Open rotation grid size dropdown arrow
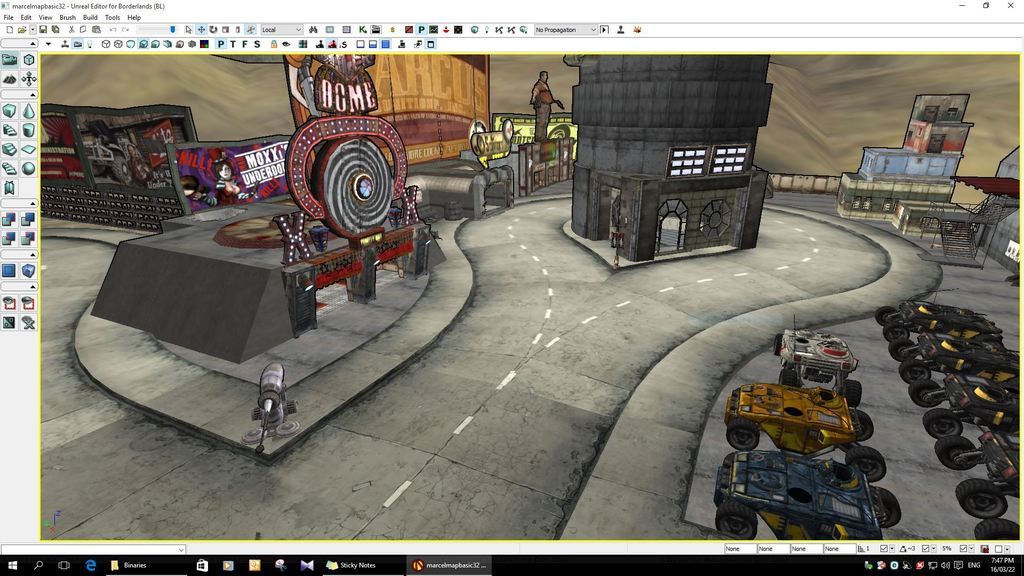This screenshot has width=1024, height=576. point(933,549)
